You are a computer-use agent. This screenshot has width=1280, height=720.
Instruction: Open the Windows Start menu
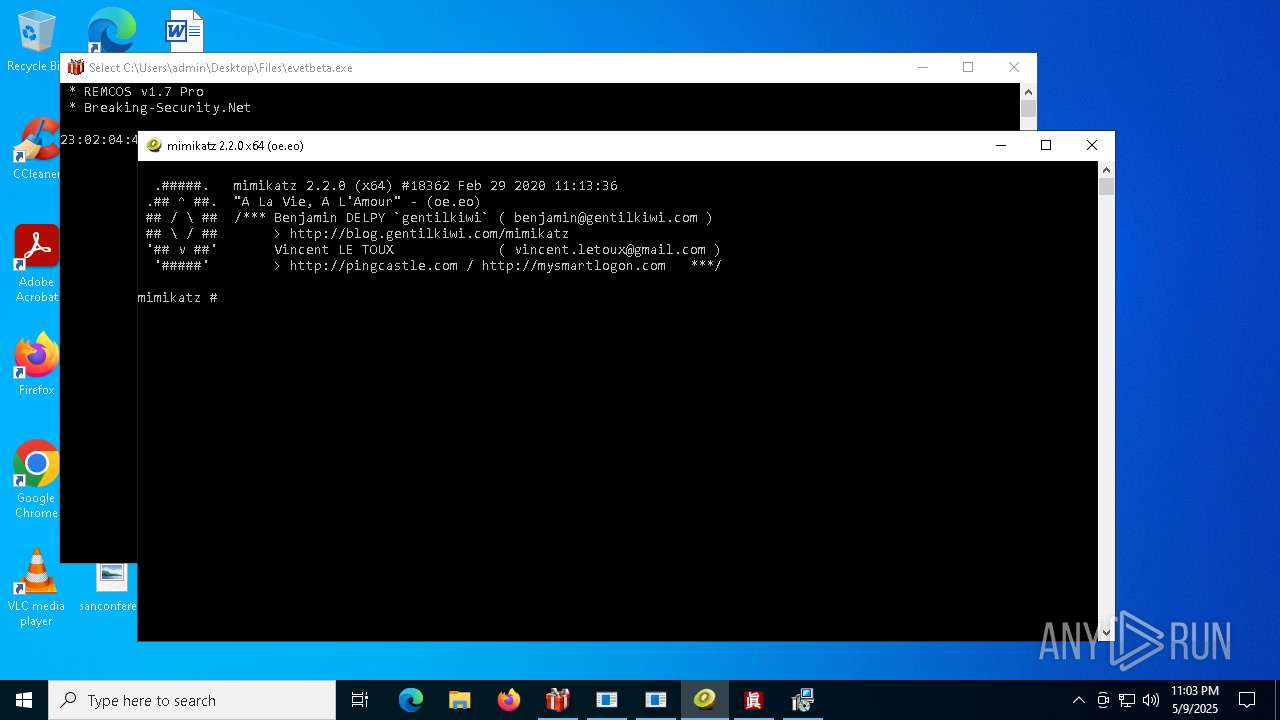pos(24,700)
